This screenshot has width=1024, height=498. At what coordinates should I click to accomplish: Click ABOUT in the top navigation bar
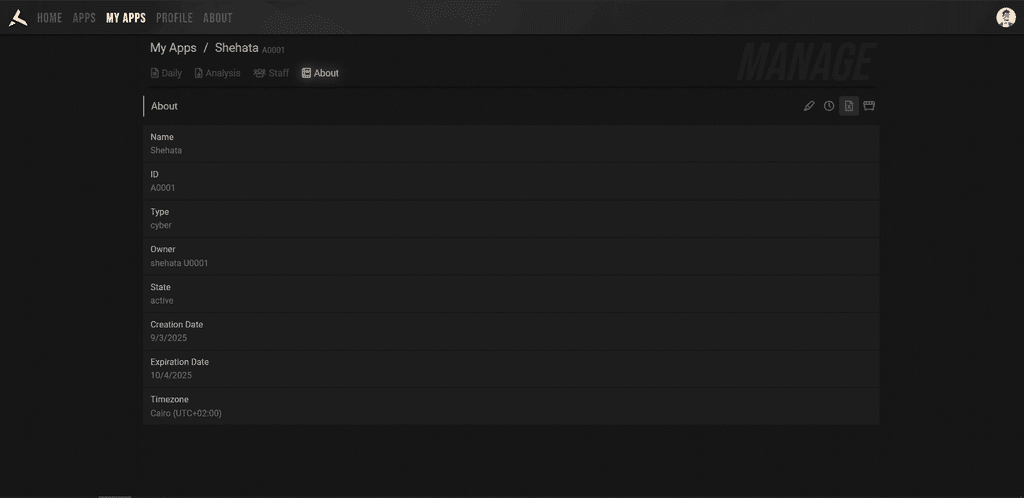tap(217, 18)
